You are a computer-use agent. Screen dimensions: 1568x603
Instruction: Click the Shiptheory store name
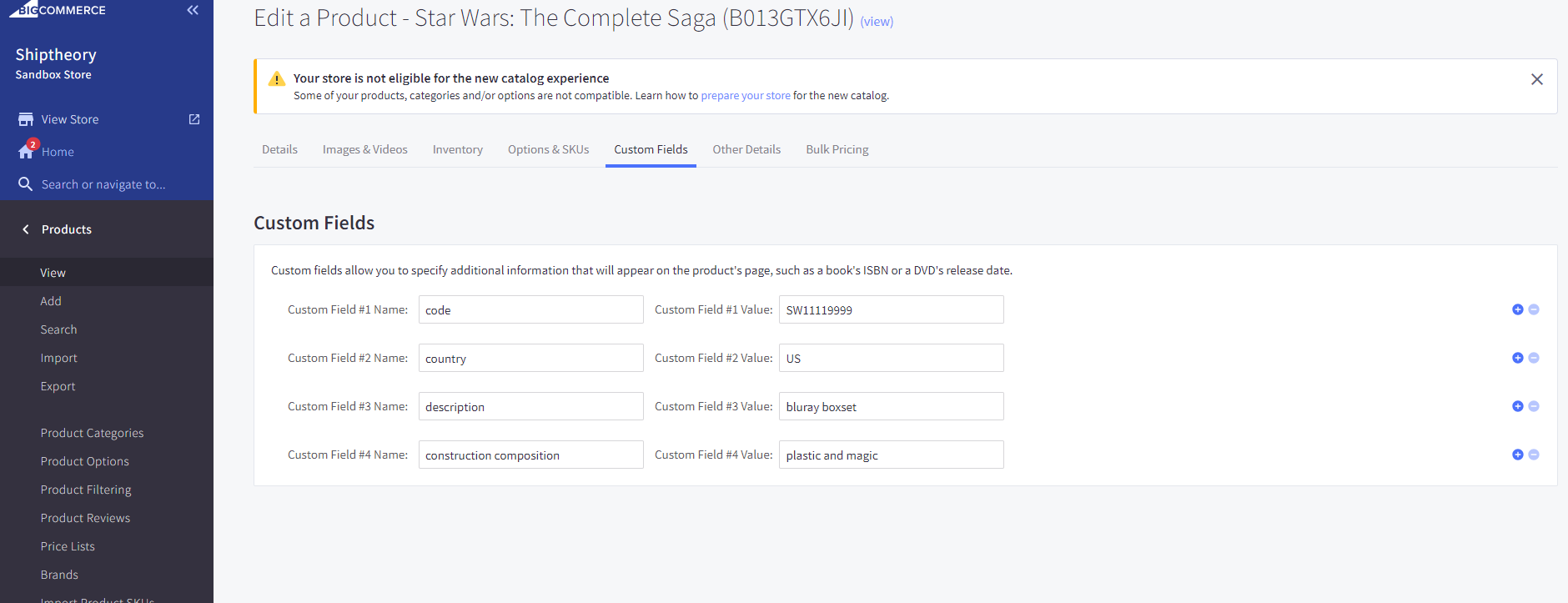[56, 54]
